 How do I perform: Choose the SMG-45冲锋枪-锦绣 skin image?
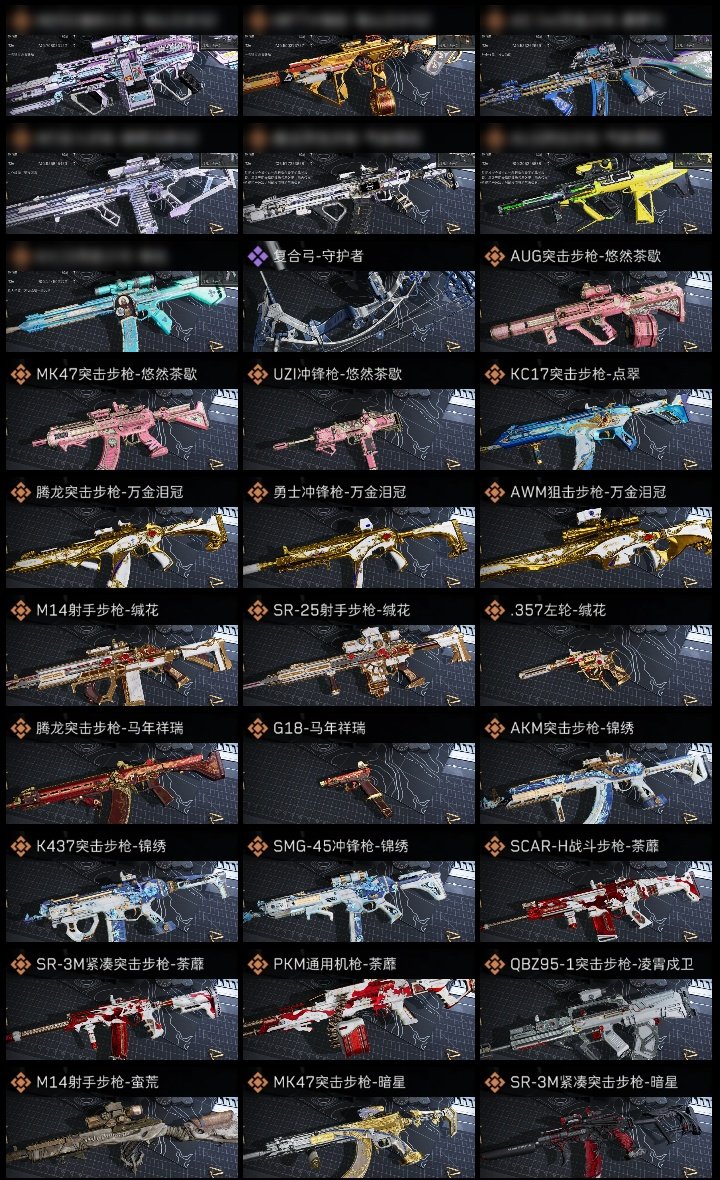(x=359, y=902)
